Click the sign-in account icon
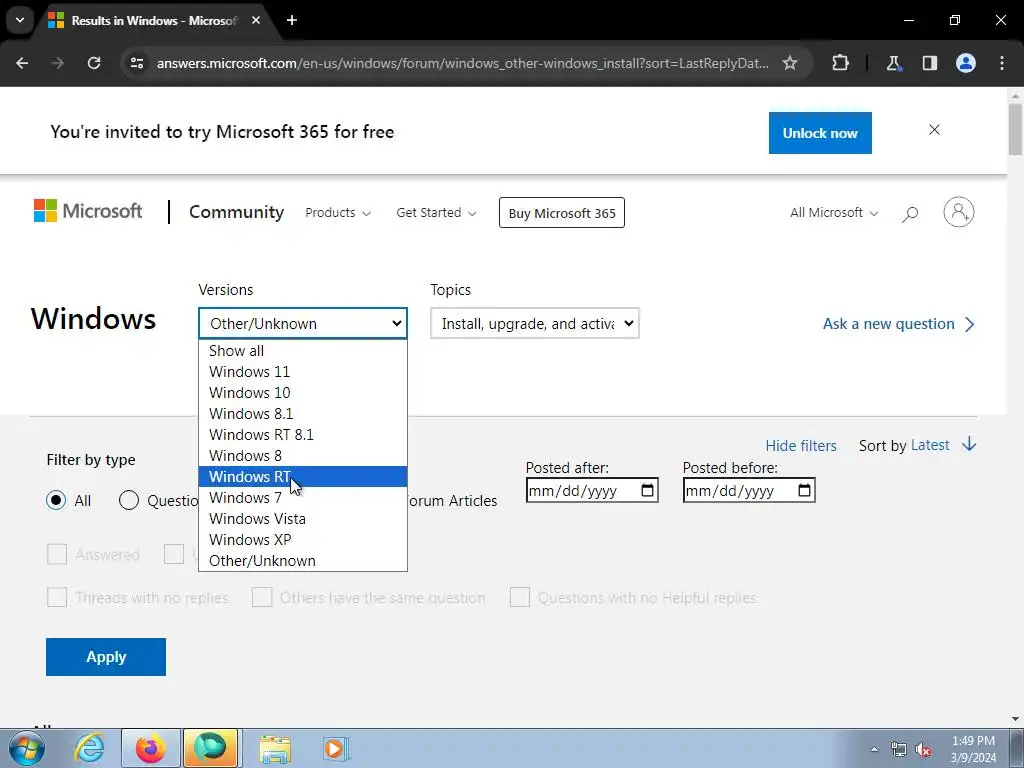This screenshot has width=1024, height=768. point(959,212)
